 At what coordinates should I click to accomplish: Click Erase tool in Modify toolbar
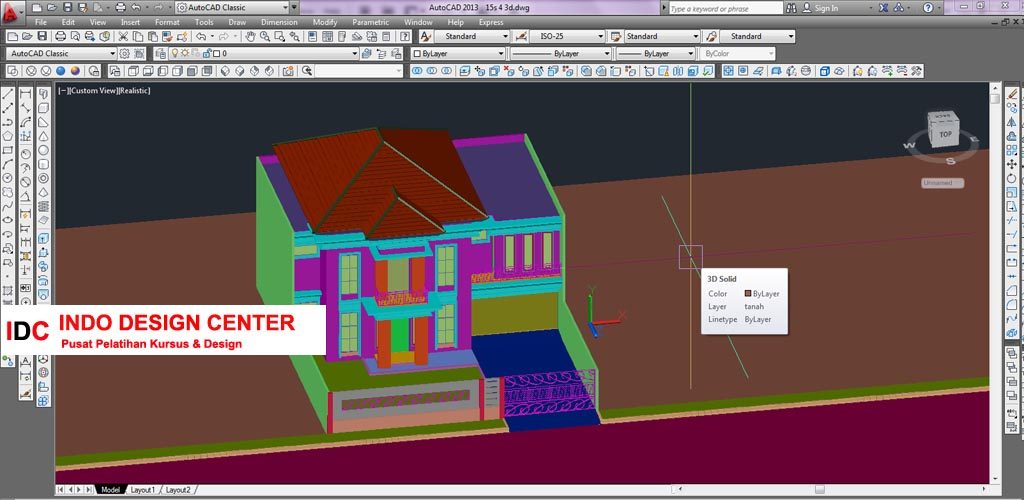coord(1012,94)
